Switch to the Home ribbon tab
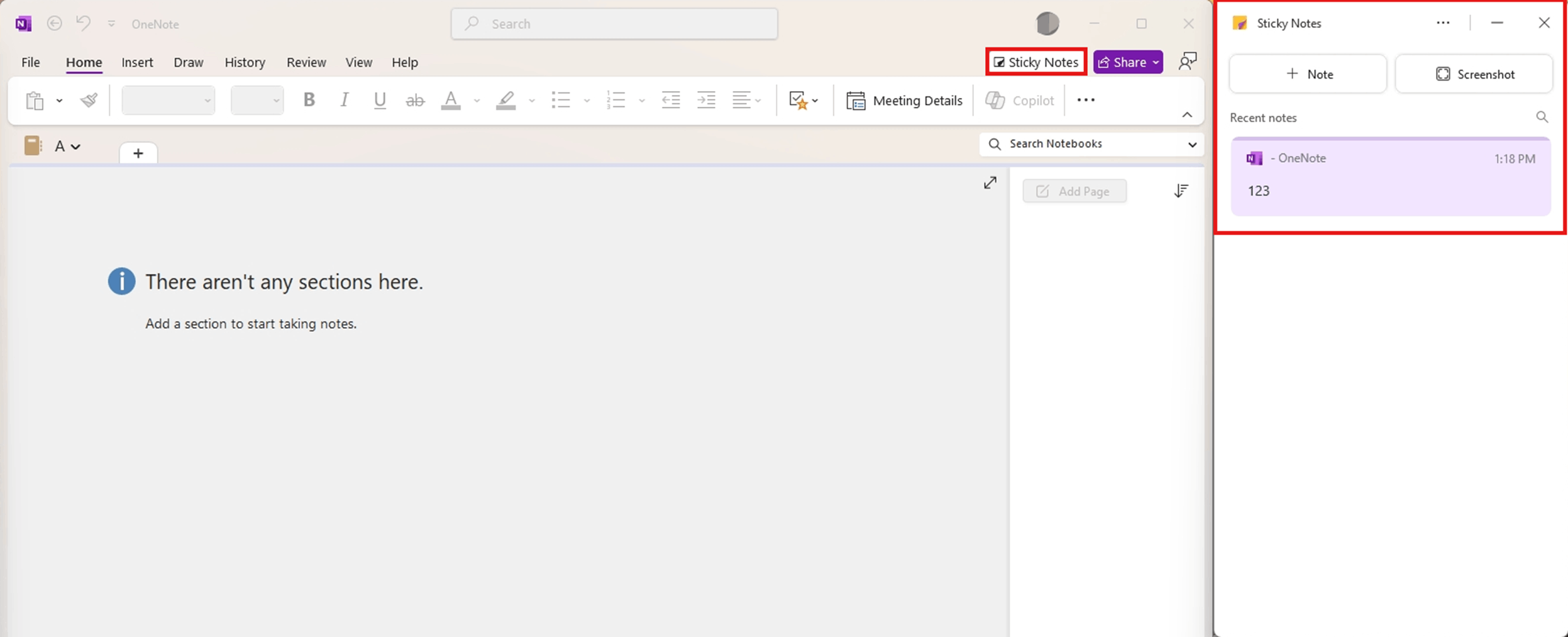The image size is (1568, 637). [84, 62]
